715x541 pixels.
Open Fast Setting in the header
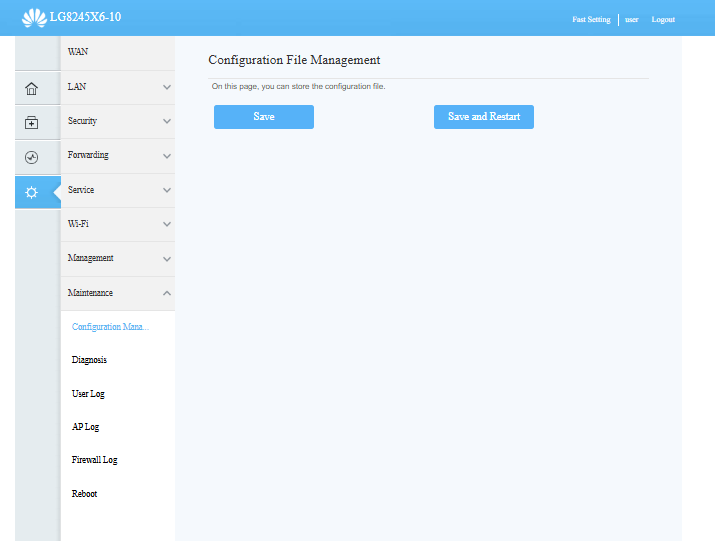tap(591, 20)
